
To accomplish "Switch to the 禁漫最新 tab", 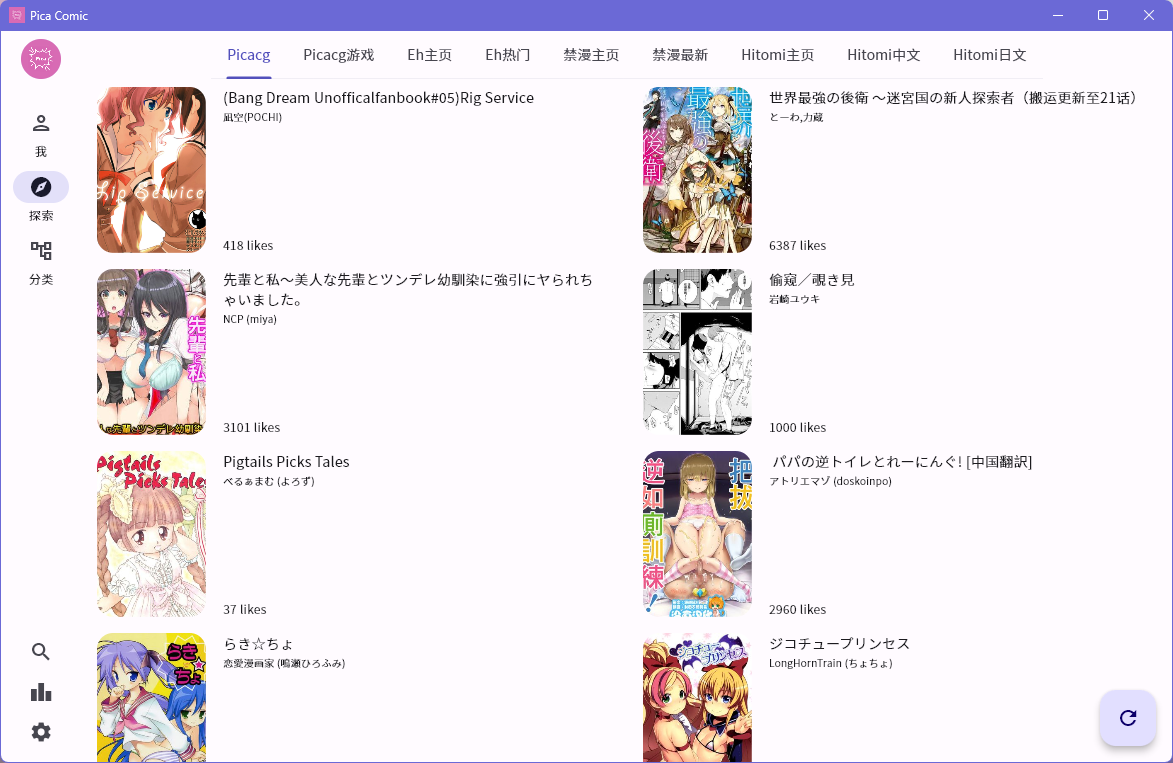I will tap(680, 55).
